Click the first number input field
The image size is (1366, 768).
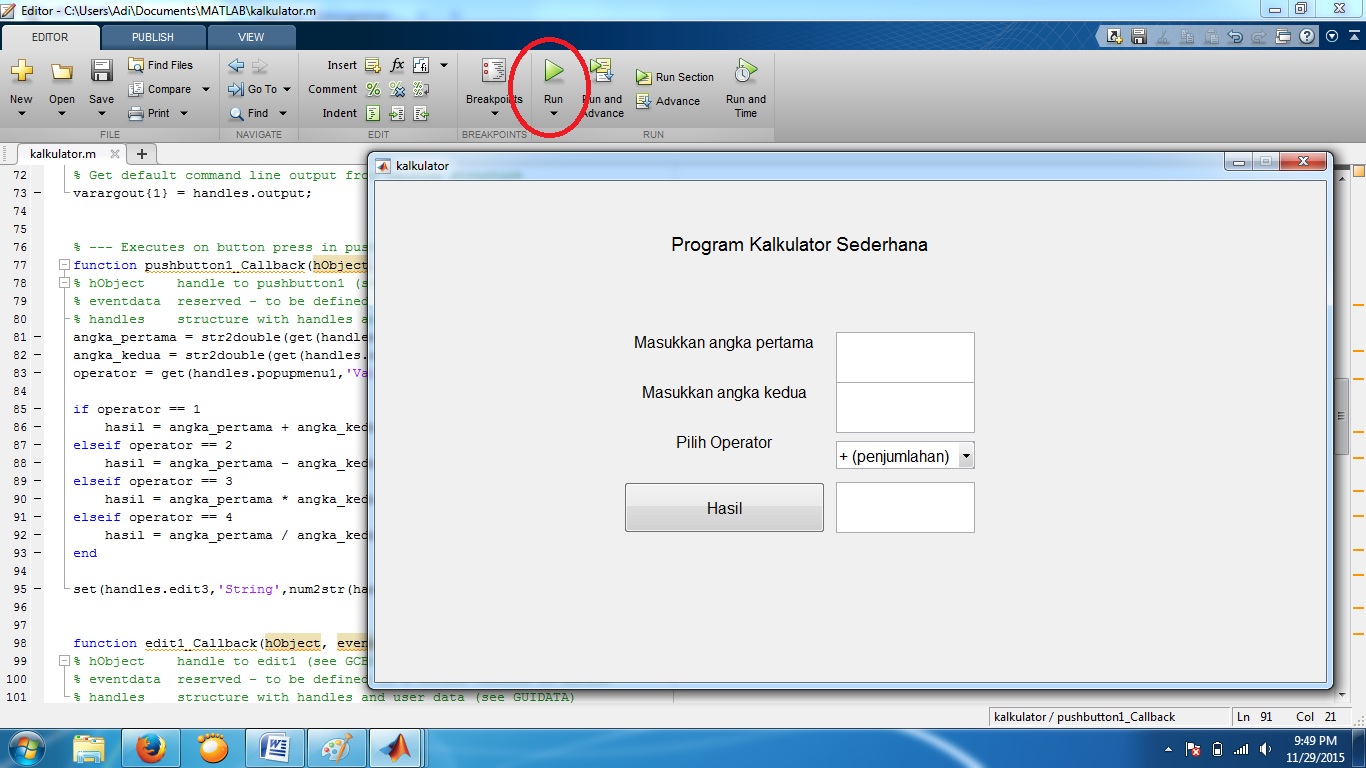coord(904,357)
